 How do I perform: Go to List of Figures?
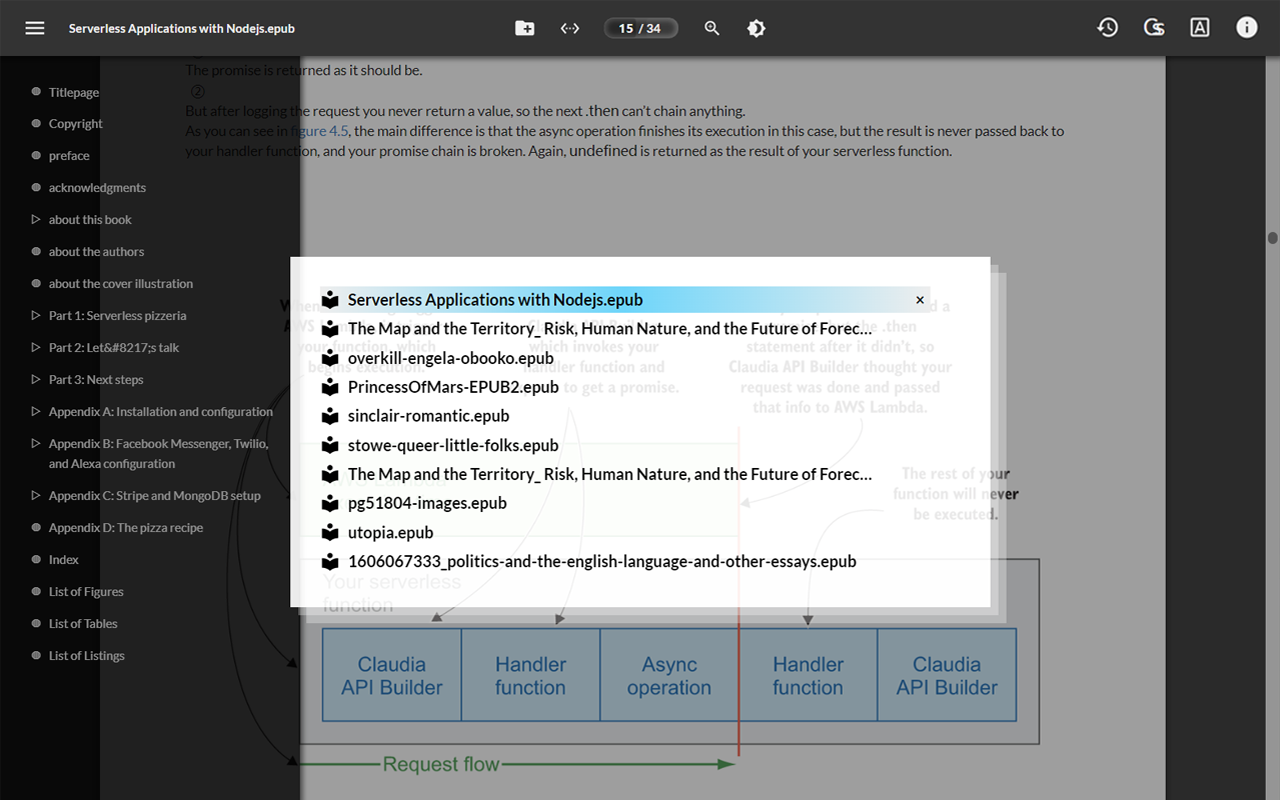tap(86, 592)
